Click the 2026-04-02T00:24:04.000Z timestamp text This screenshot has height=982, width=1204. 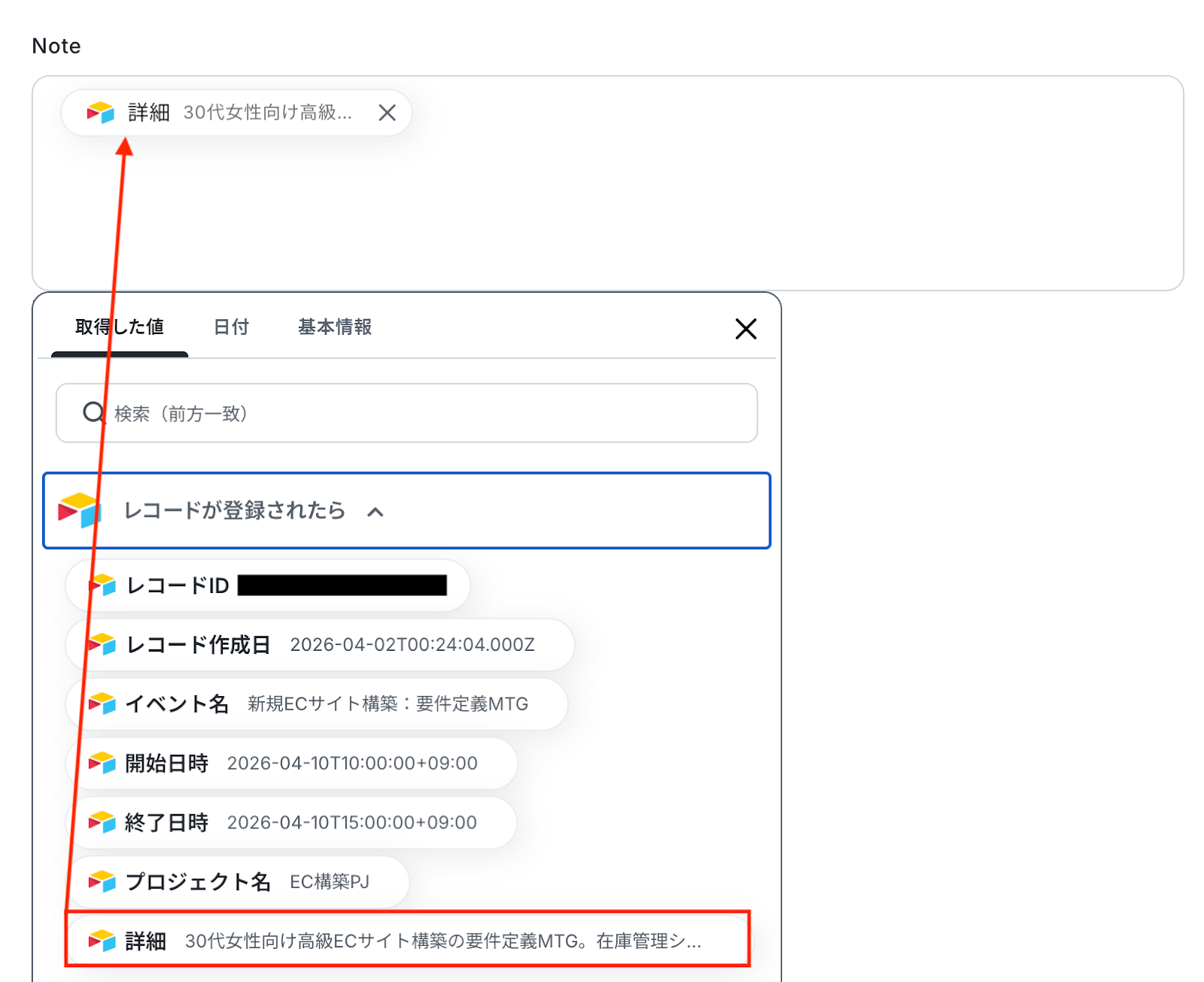pos(412,645)
